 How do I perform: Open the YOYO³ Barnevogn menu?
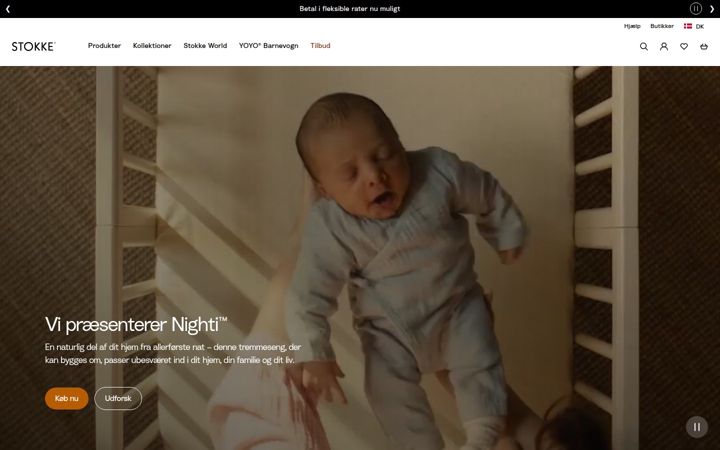click(x=269, y=45)
